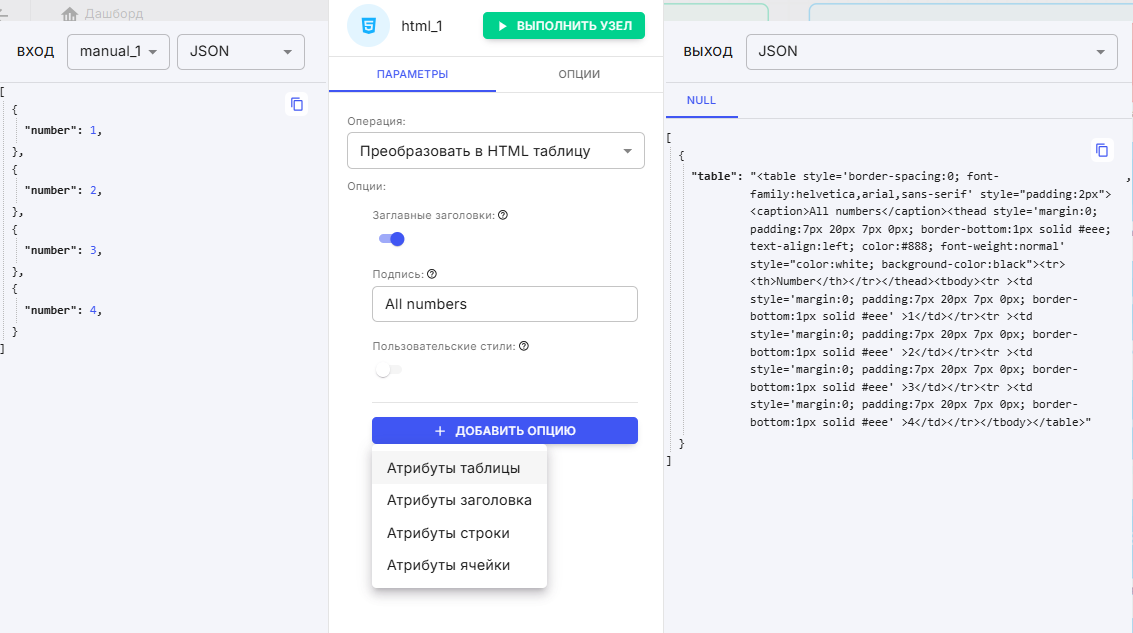Select the NULL tab in the output panel
Image resolution: width=1133 pixels, height=633 pixels.
pos(701,100)
